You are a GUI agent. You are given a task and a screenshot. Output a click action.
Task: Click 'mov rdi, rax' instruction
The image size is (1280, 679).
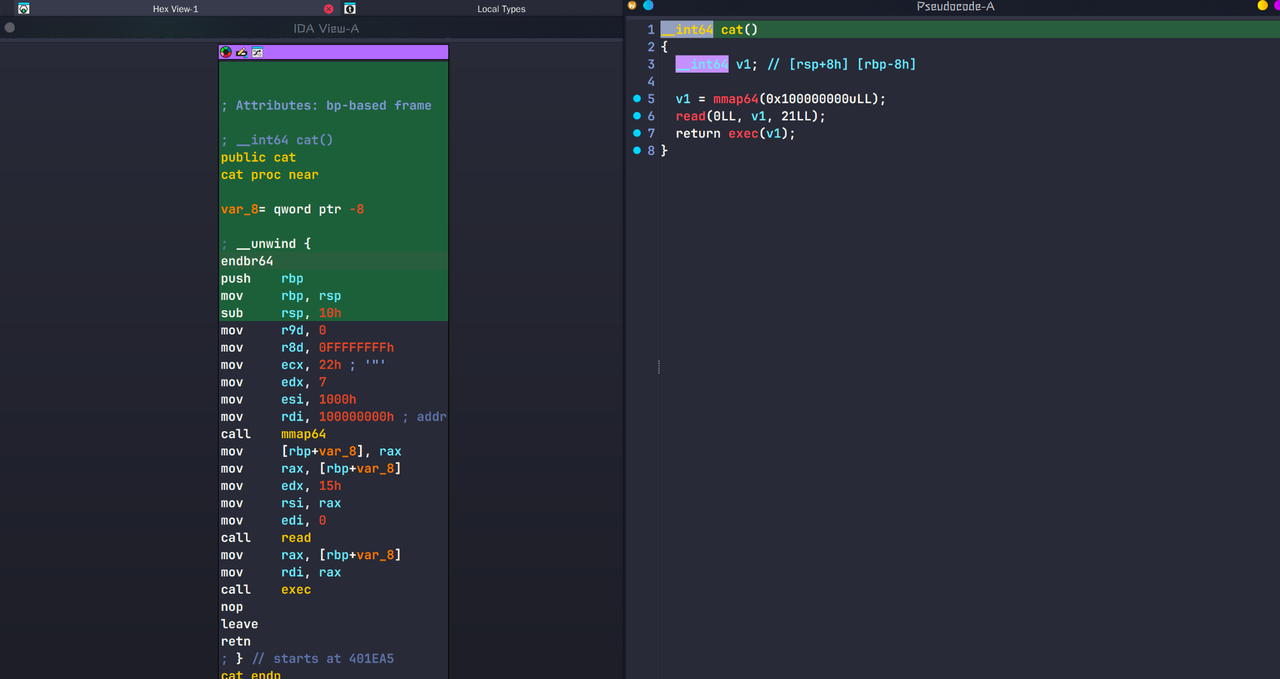[x=281, y=572]
